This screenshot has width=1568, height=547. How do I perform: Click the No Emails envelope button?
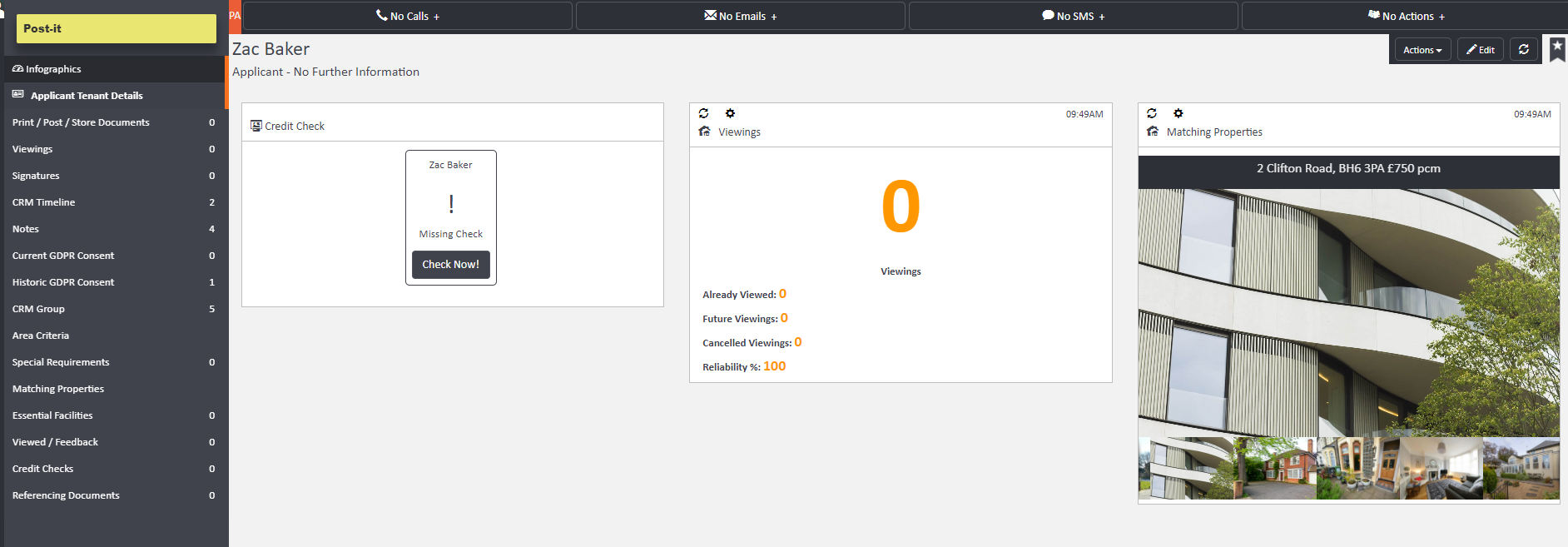click(x=740, y=16)
